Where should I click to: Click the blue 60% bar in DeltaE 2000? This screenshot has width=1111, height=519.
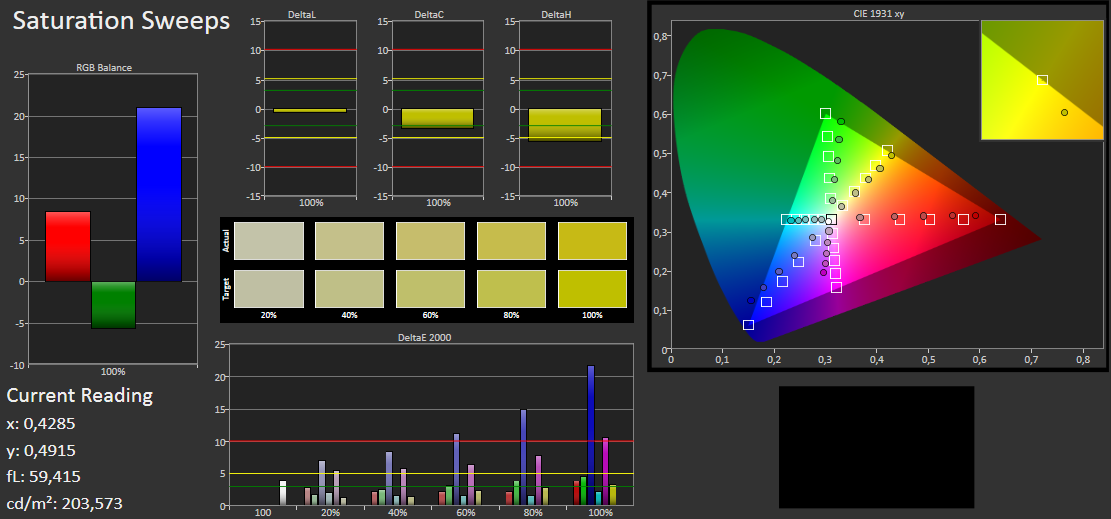[456, 469]
